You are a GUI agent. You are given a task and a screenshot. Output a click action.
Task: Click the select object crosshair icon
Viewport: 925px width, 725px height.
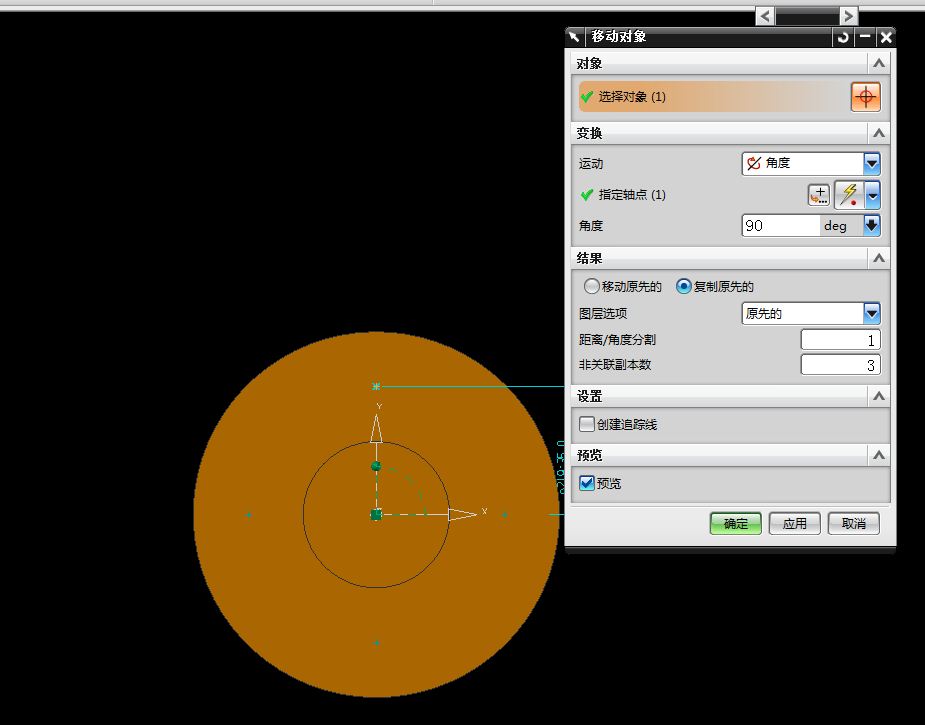[865, 97]
